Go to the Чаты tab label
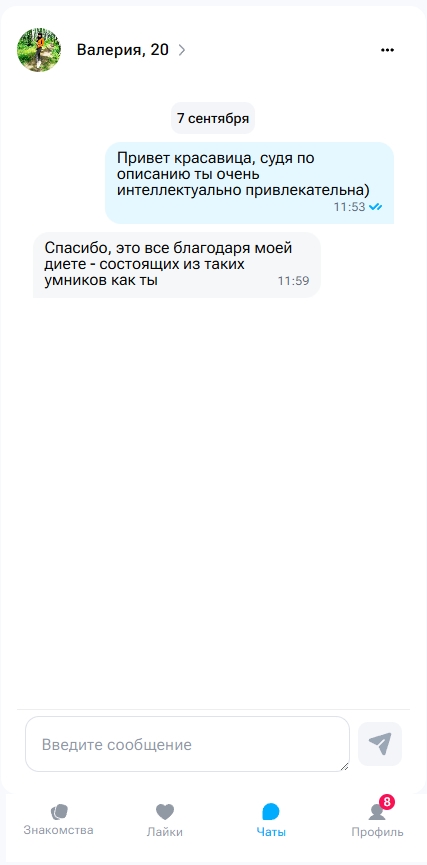Image resolution: width=427 pixels, height=865 pixels. click(271, 832)
